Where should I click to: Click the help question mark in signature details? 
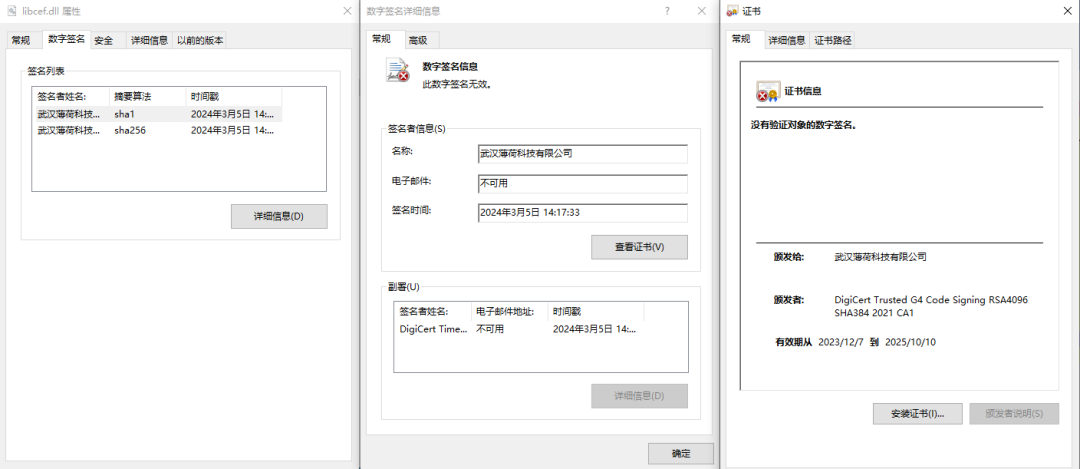coord(667,11)
